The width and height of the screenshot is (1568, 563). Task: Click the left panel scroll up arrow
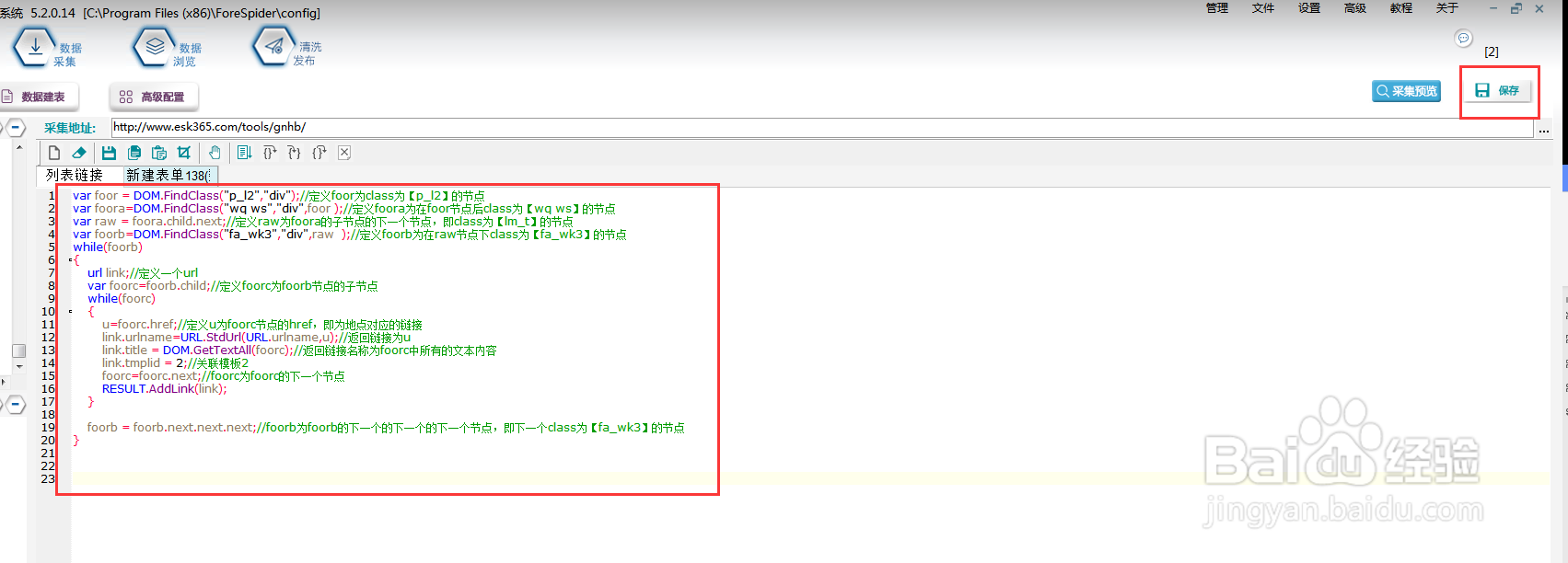click(18, 147)
